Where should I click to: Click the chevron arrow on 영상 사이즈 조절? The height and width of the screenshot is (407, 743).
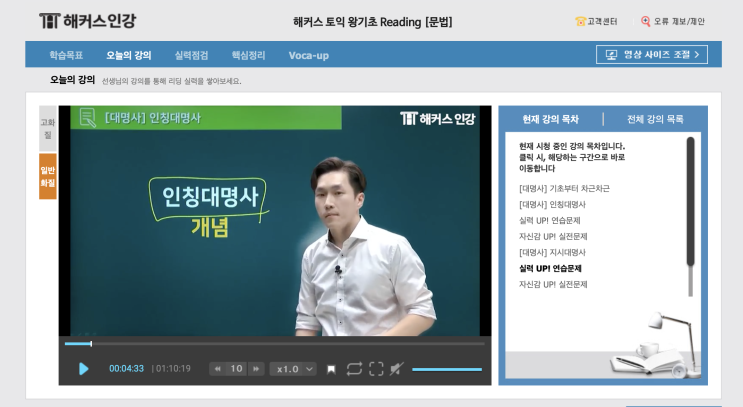[x=697, y=54]
